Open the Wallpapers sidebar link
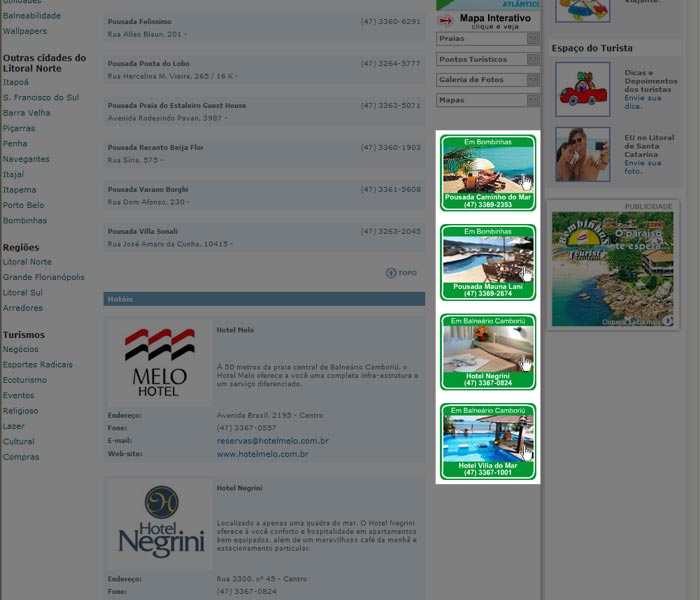700x600 pixels. coord(25,31)
